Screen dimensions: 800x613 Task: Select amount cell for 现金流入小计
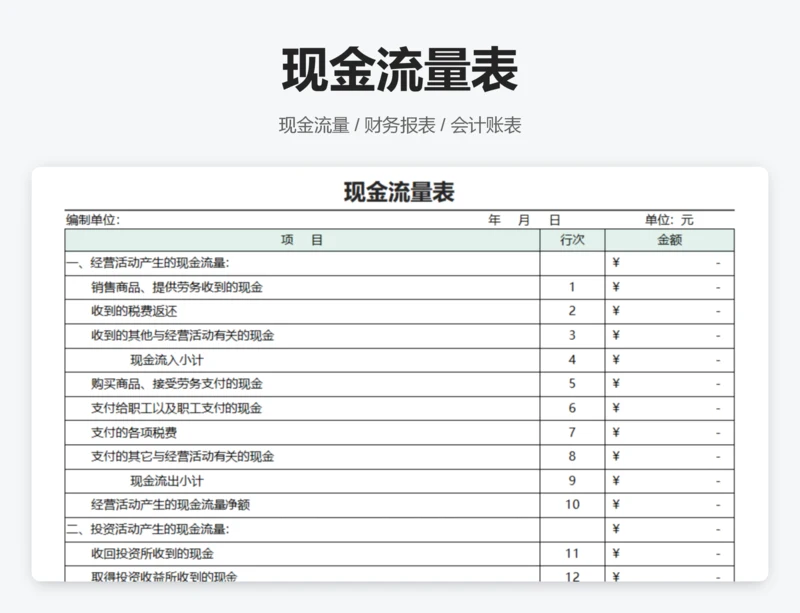point(670,360)
